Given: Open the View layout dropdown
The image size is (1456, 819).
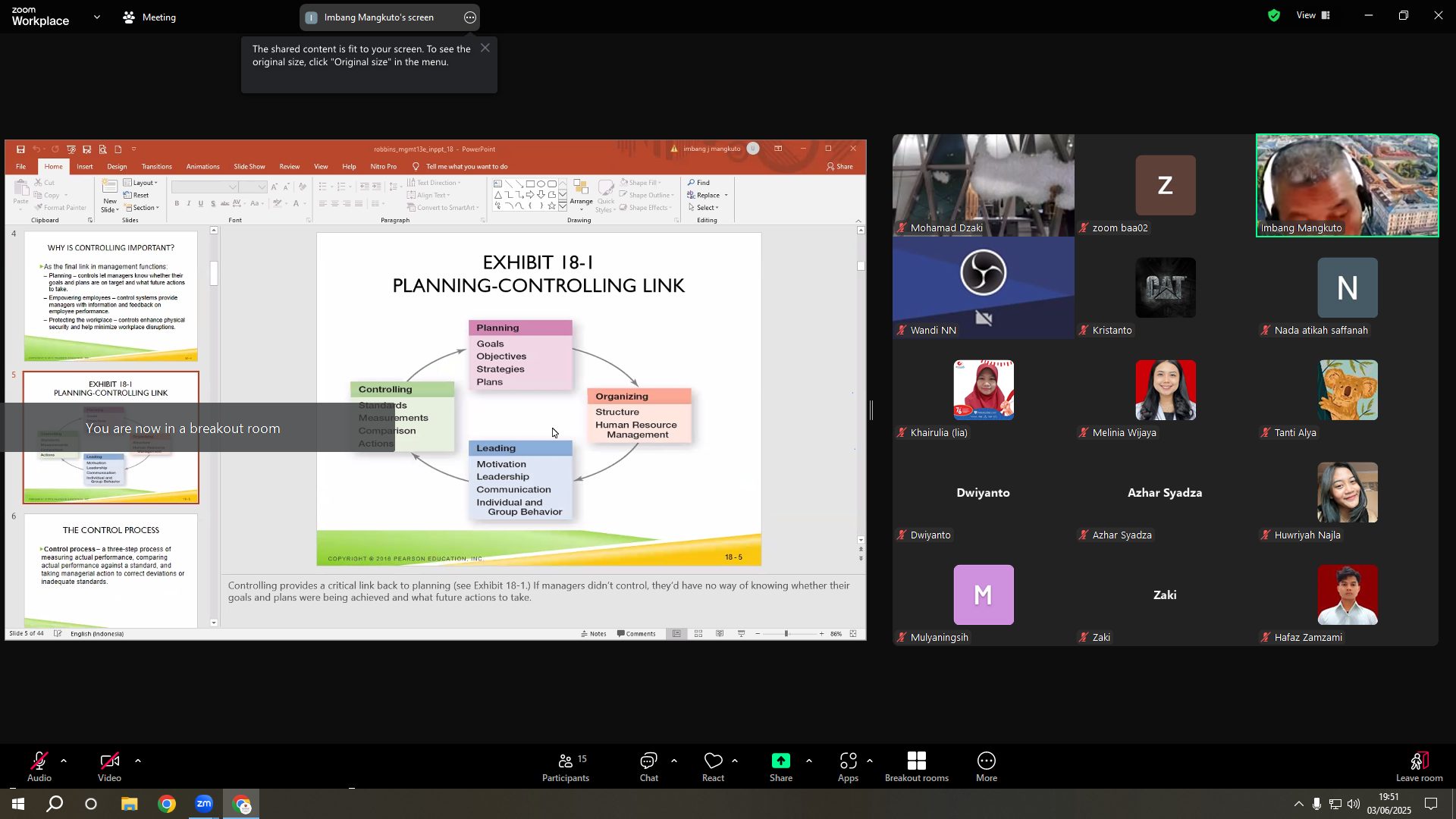Looking at the screenshot, I should coord(1313,15).
